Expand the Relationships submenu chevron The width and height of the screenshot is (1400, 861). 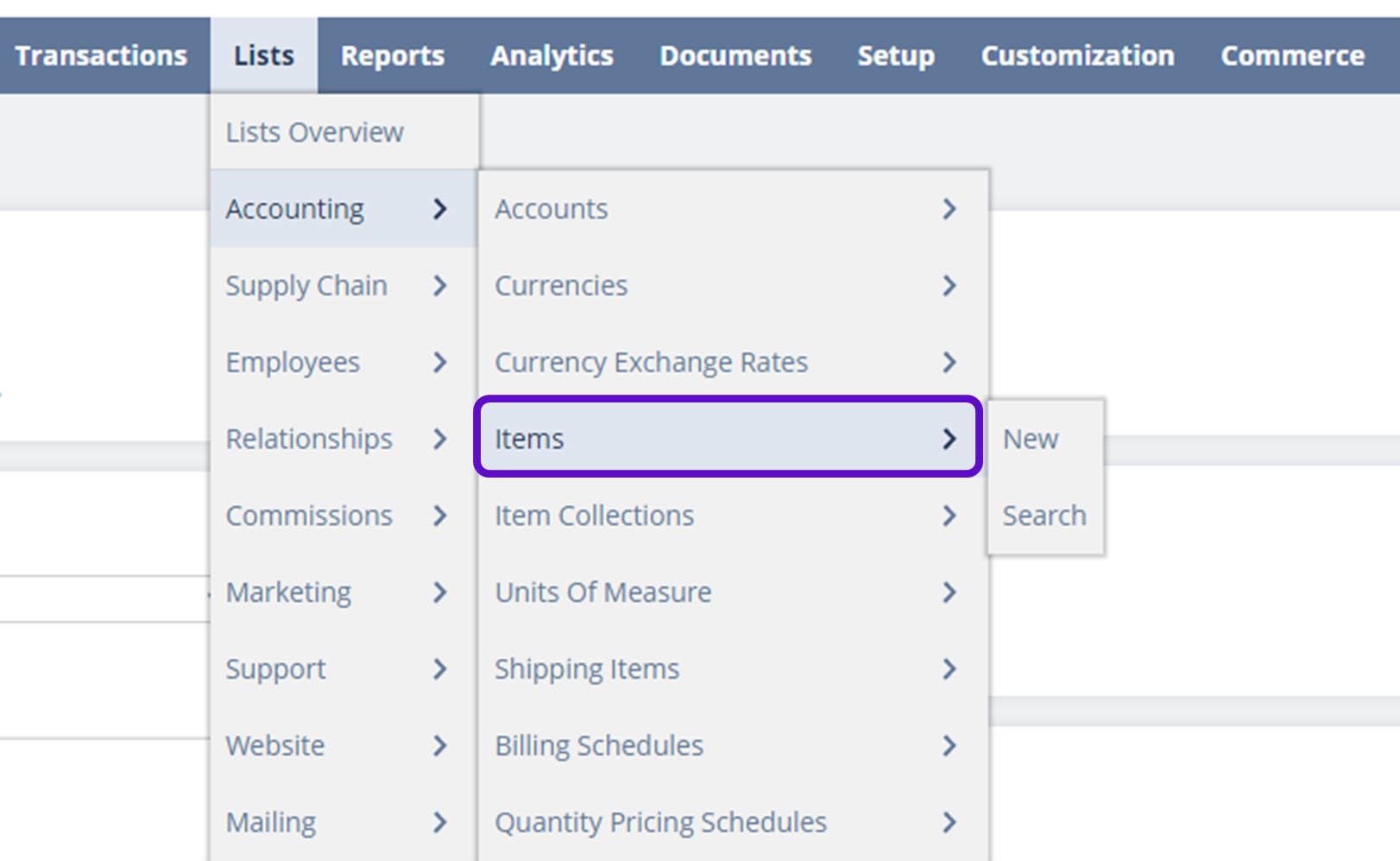[440, 439]
